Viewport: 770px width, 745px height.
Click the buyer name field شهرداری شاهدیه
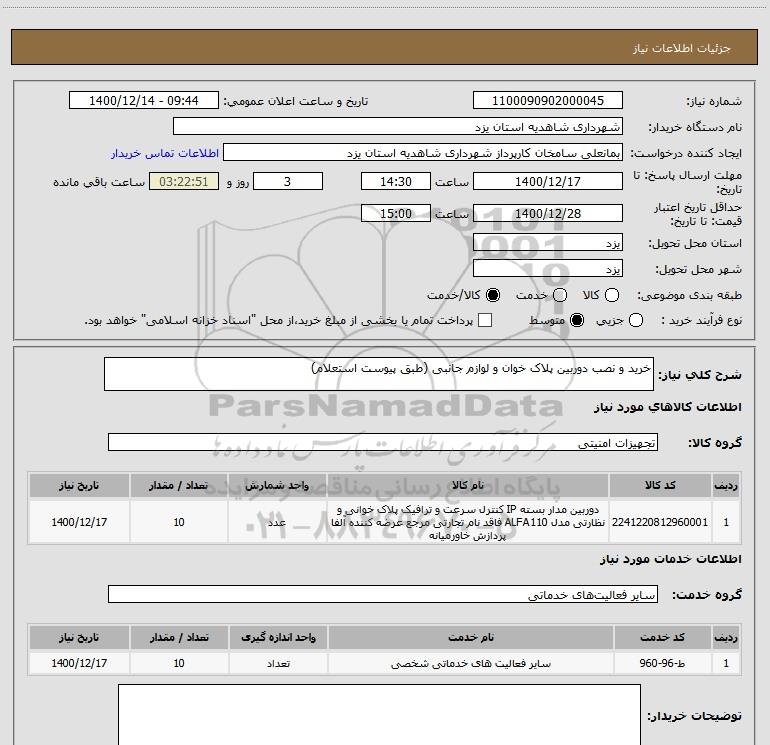click(398, 127)
